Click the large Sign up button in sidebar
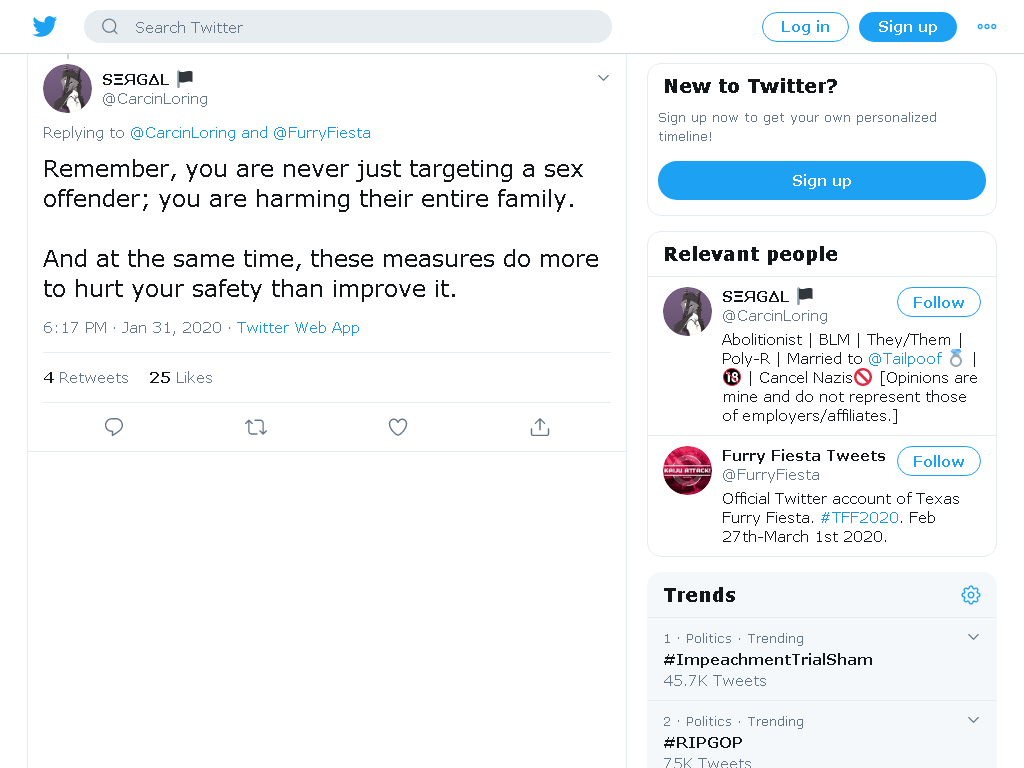The height and width of the screenshot is (768, 1024). coord(822,181)
